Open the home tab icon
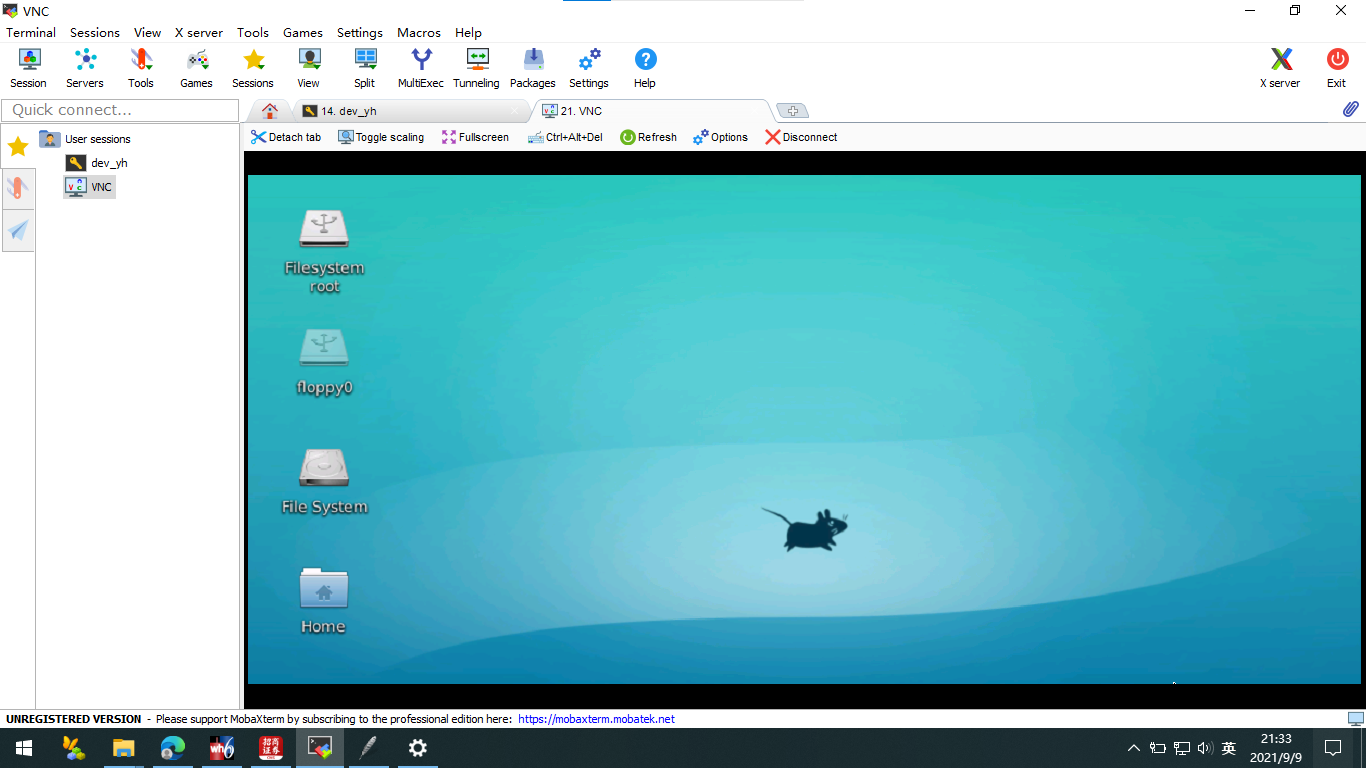Viewport: 1366px width, 768px height. (x=269, y=111)
